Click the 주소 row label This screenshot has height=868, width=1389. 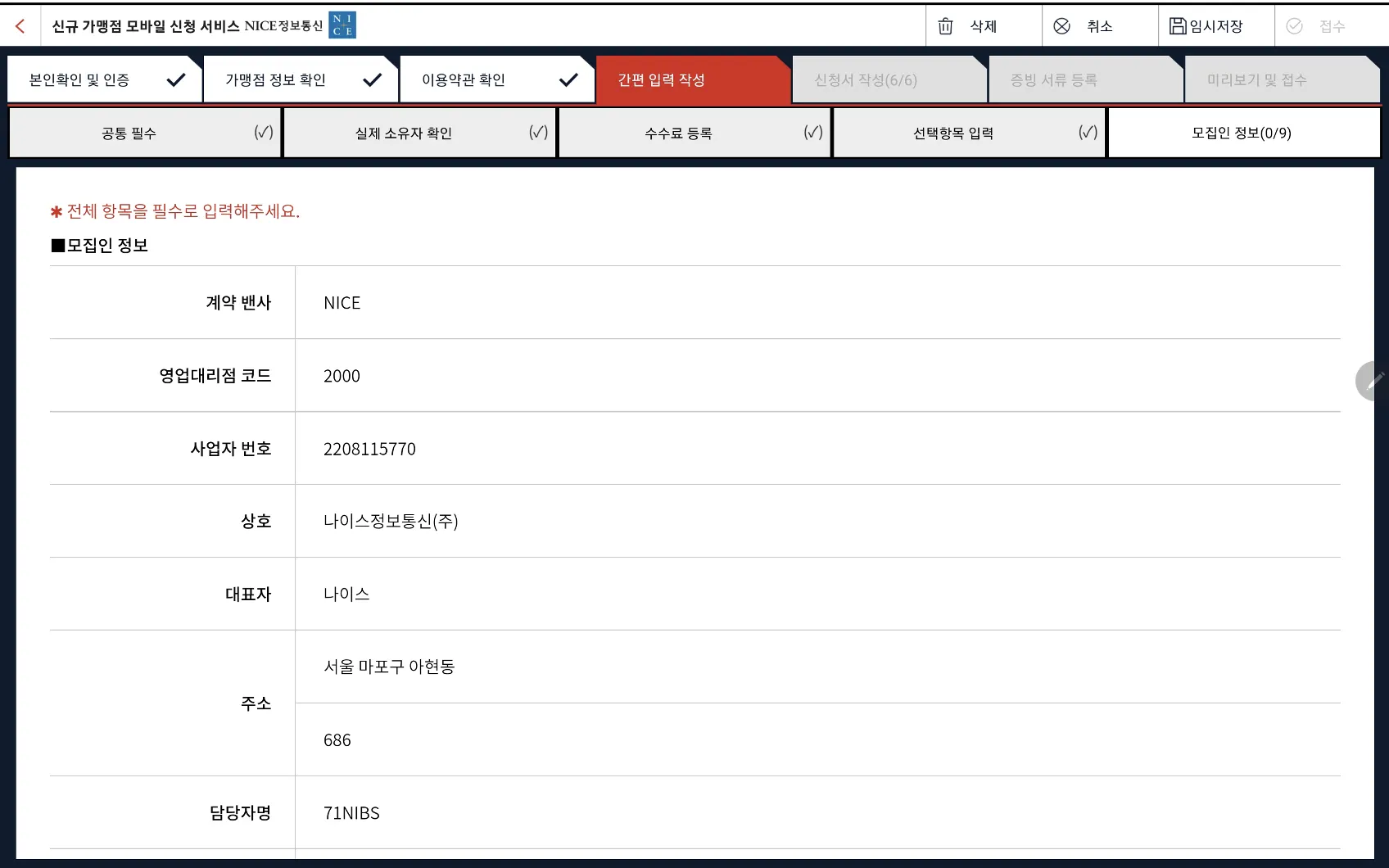pos(256,703)
